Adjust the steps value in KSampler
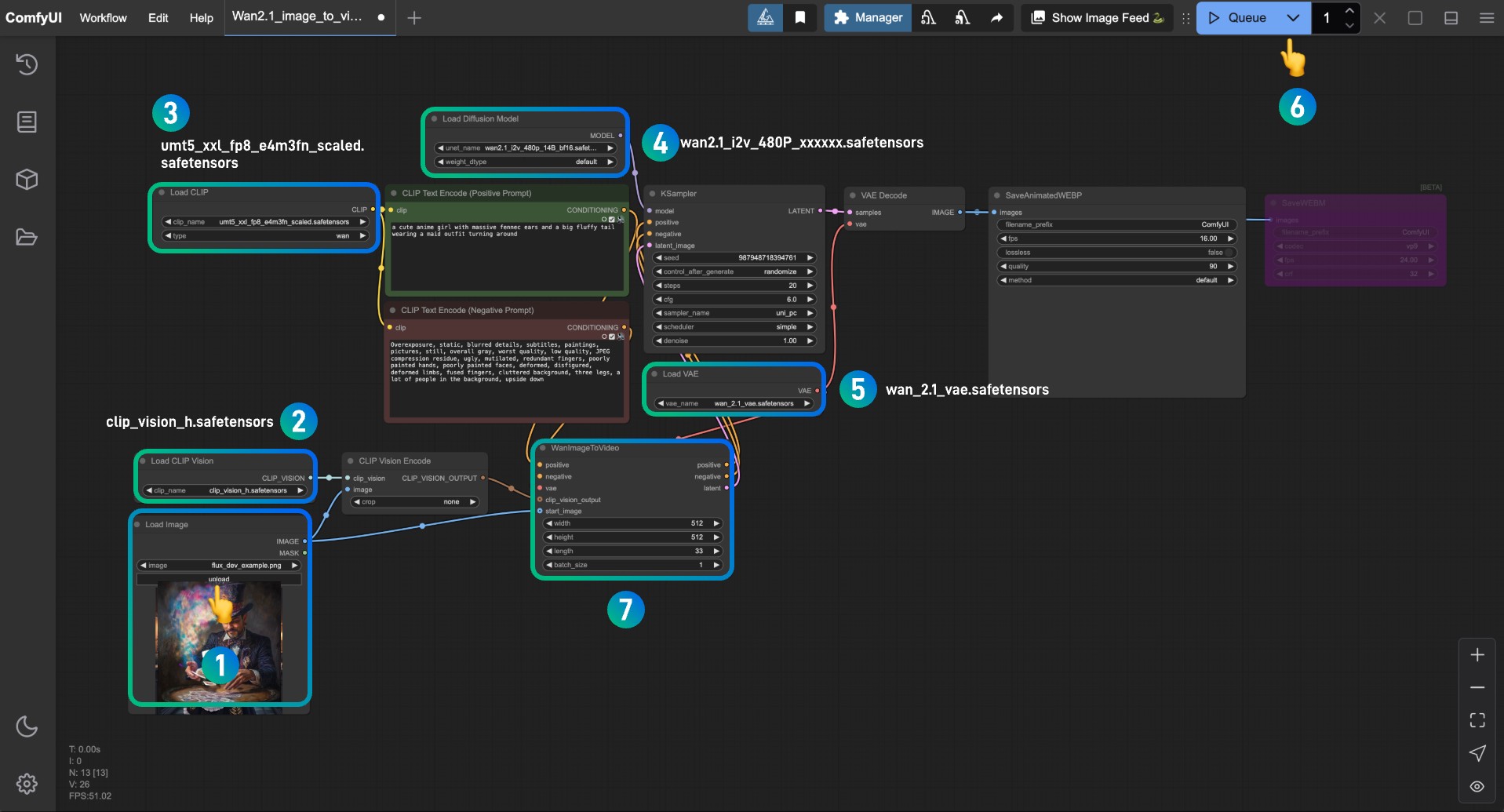Screen dimensions: 1504x812 734,286
